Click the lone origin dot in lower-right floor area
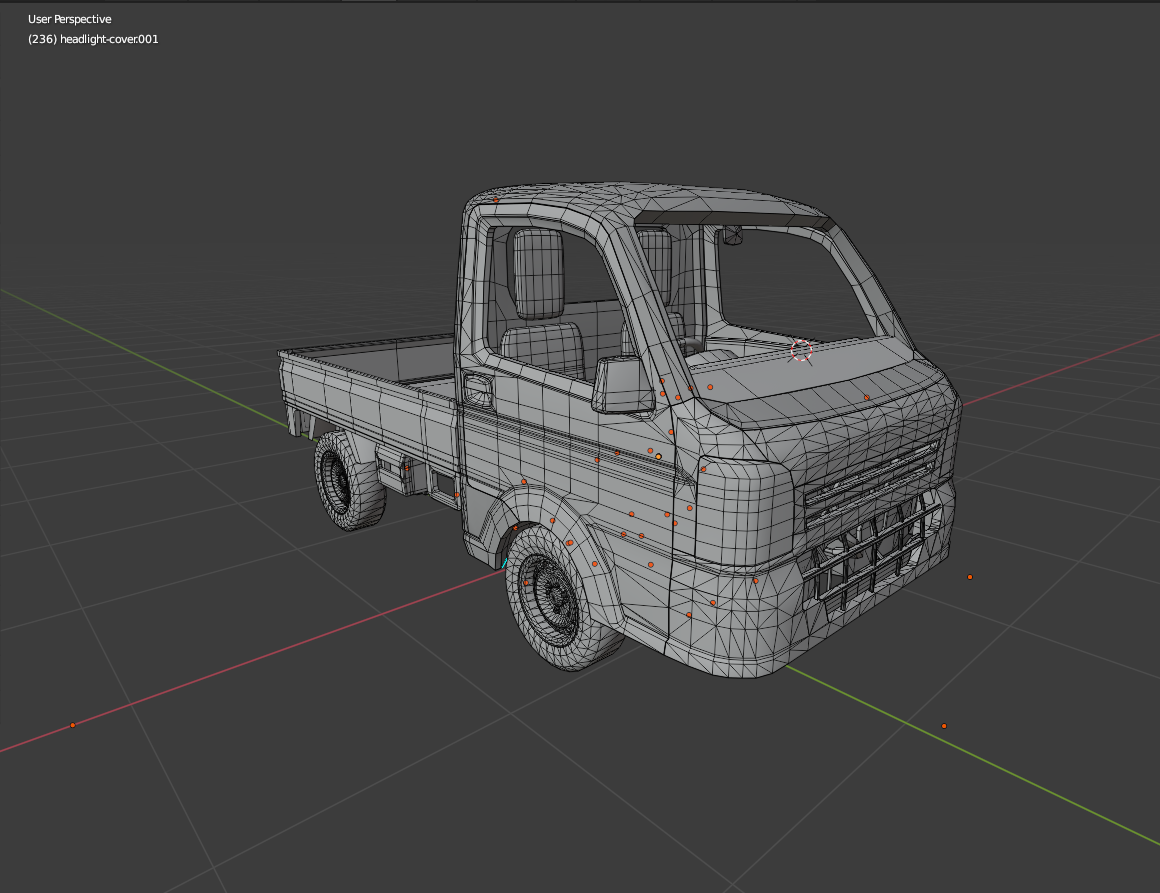This screenshot has width=1160, height=893. coord(944,726)
